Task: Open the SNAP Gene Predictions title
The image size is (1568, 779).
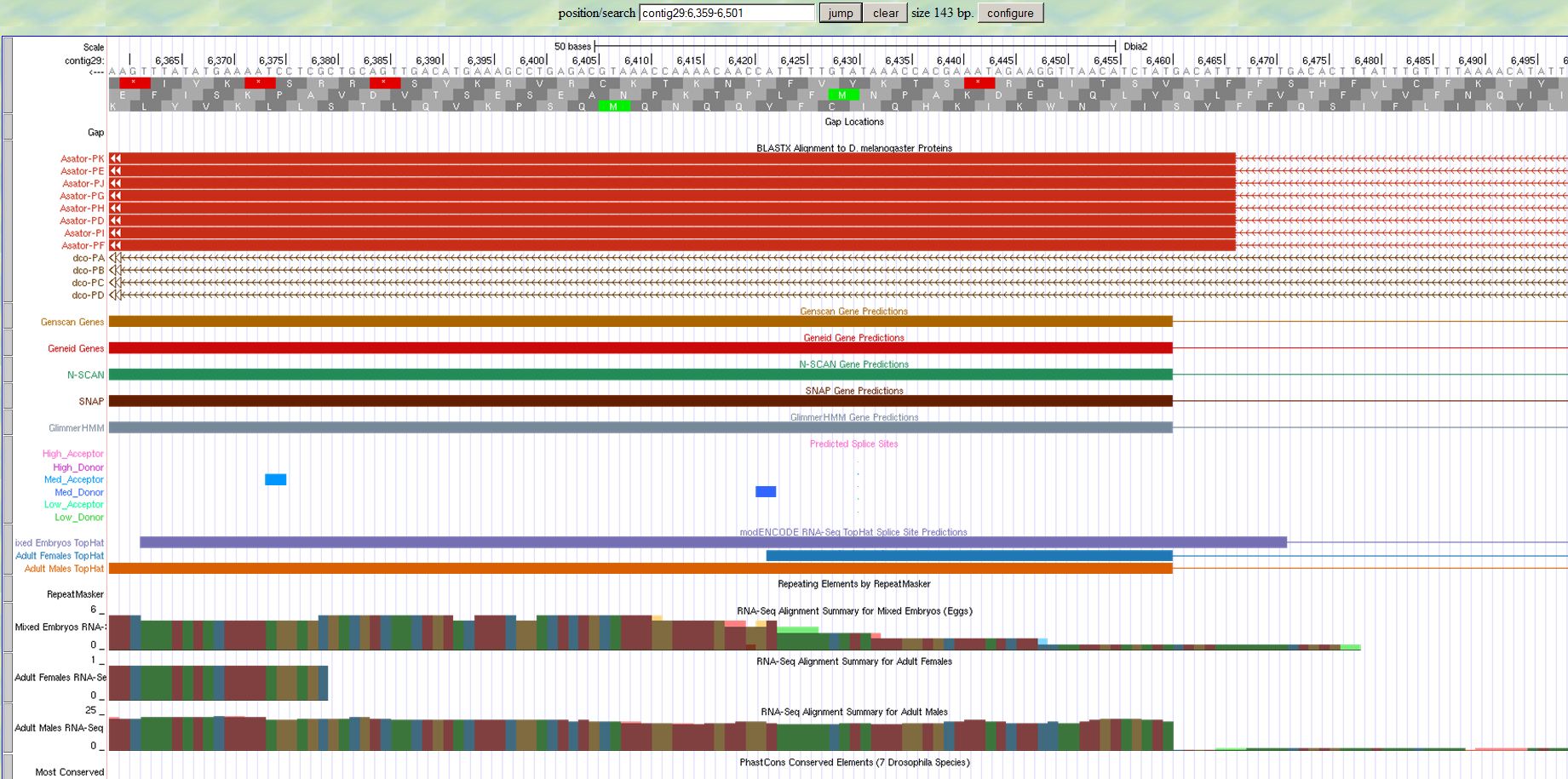Action: point(854,391)
